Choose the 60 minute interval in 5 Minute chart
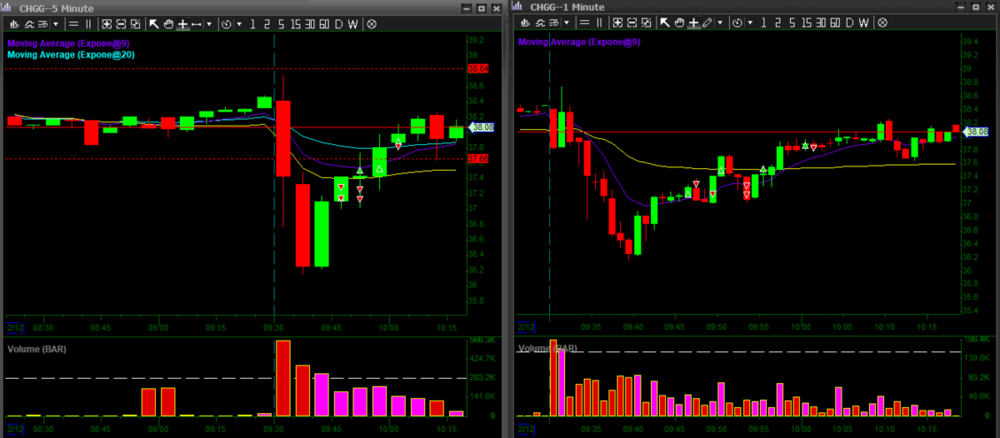 [x=322, y=23]
